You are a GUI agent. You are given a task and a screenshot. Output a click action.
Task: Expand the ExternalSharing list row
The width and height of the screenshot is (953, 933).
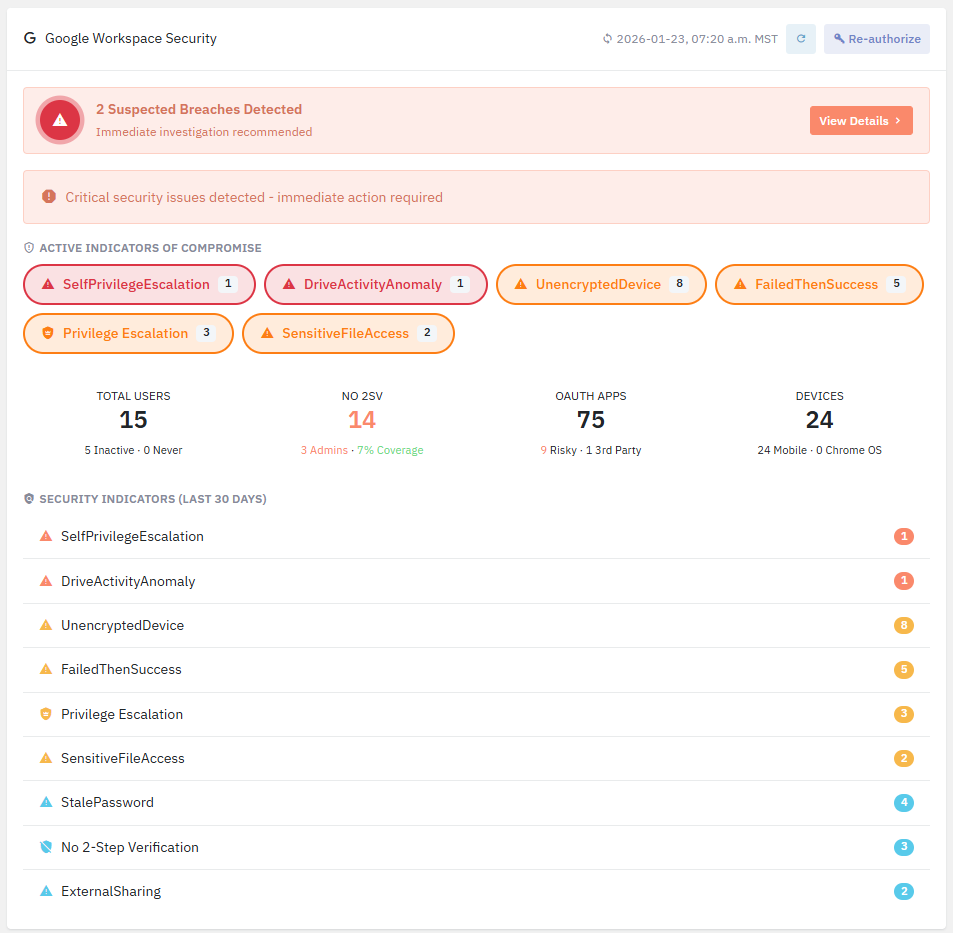(476, 891)
